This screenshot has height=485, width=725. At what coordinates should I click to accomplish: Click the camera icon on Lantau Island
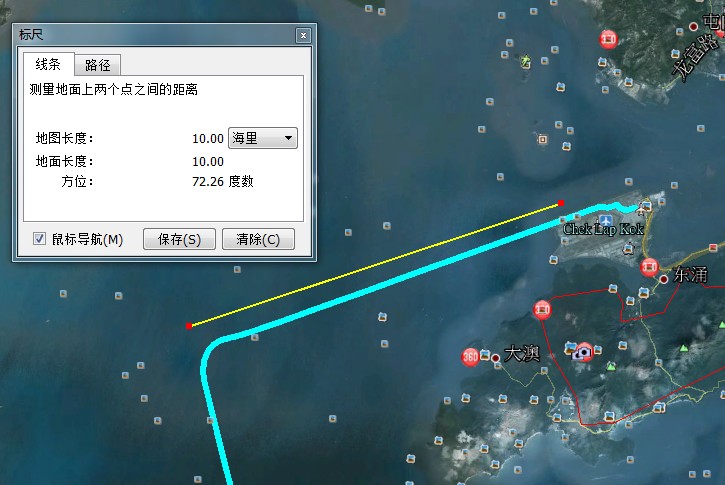coord(584,352)
